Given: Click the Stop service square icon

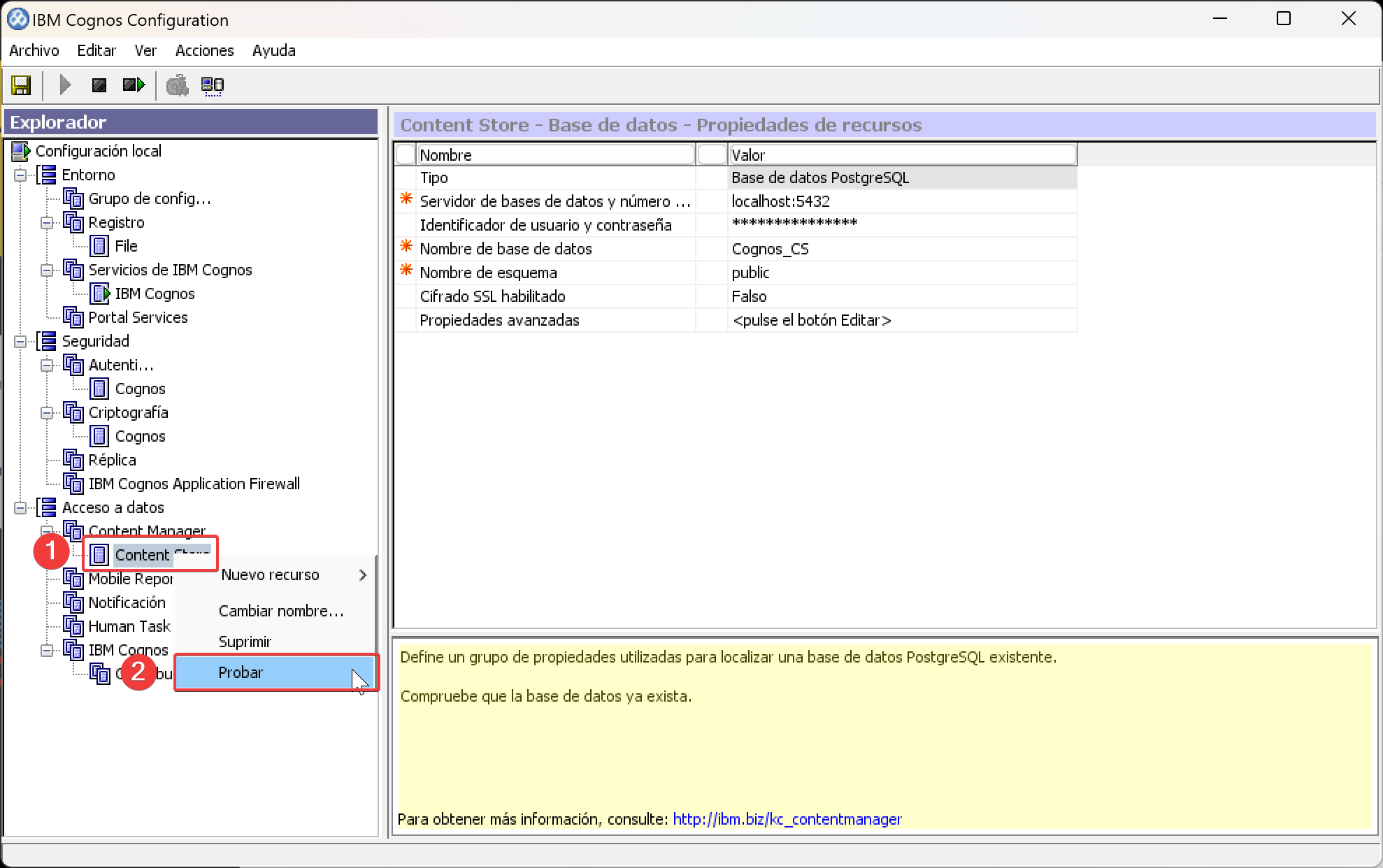Looking at the screenshot, I should point(99,85).
